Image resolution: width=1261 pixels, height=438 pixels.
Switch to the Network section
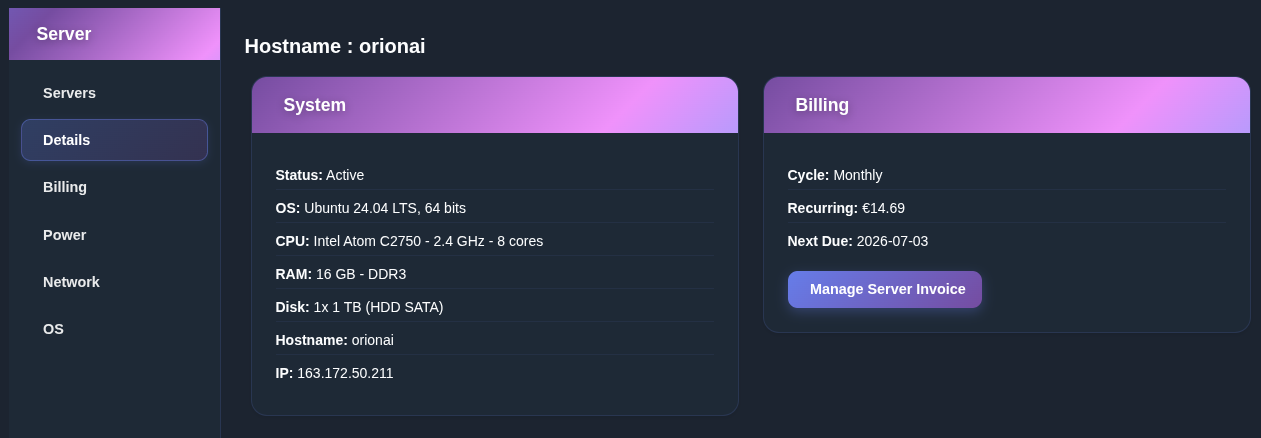click(114, 282)
